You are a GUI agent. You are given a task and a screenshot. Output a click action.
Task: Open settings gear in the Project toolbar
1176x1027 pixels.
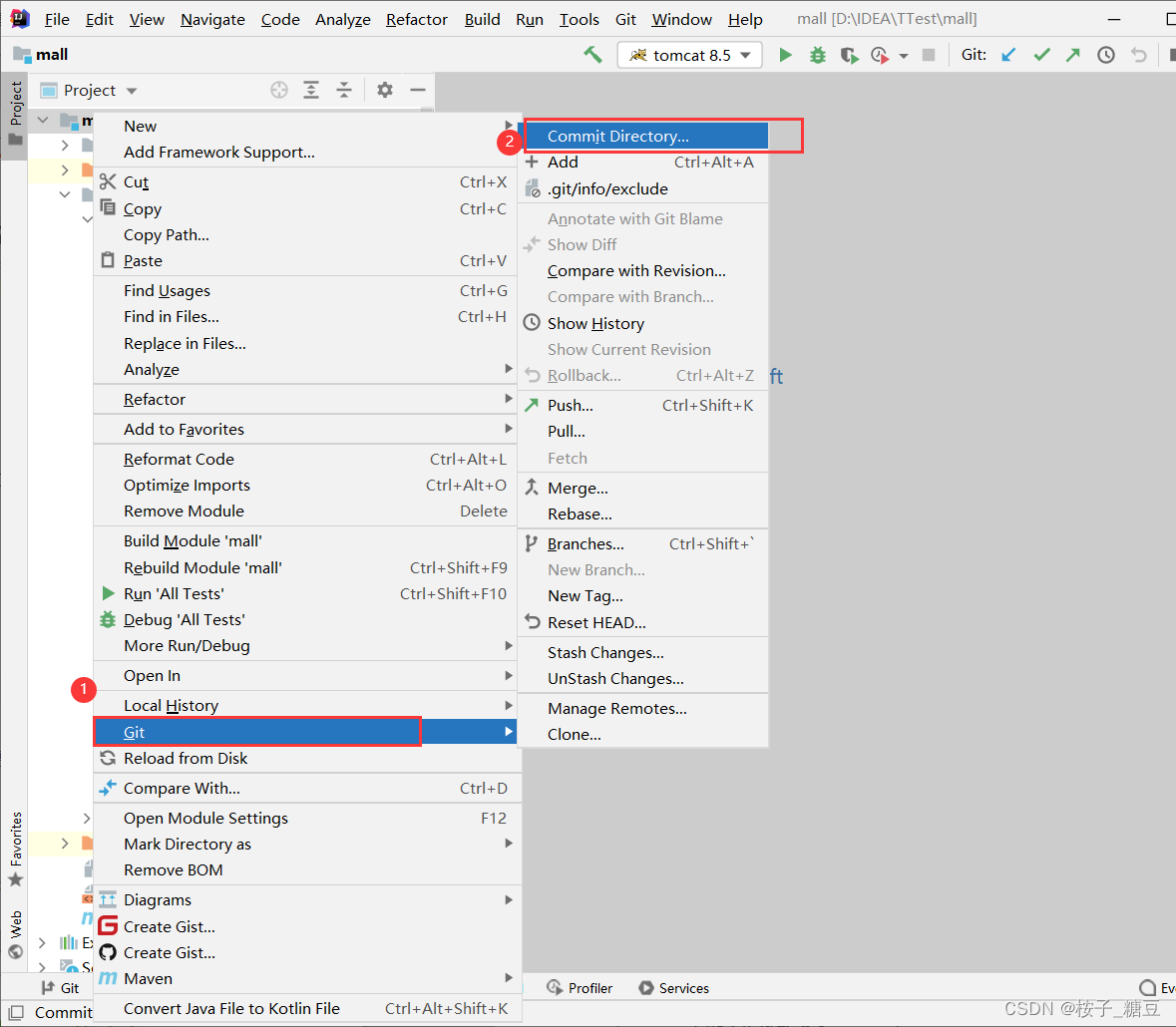[384, 90]
